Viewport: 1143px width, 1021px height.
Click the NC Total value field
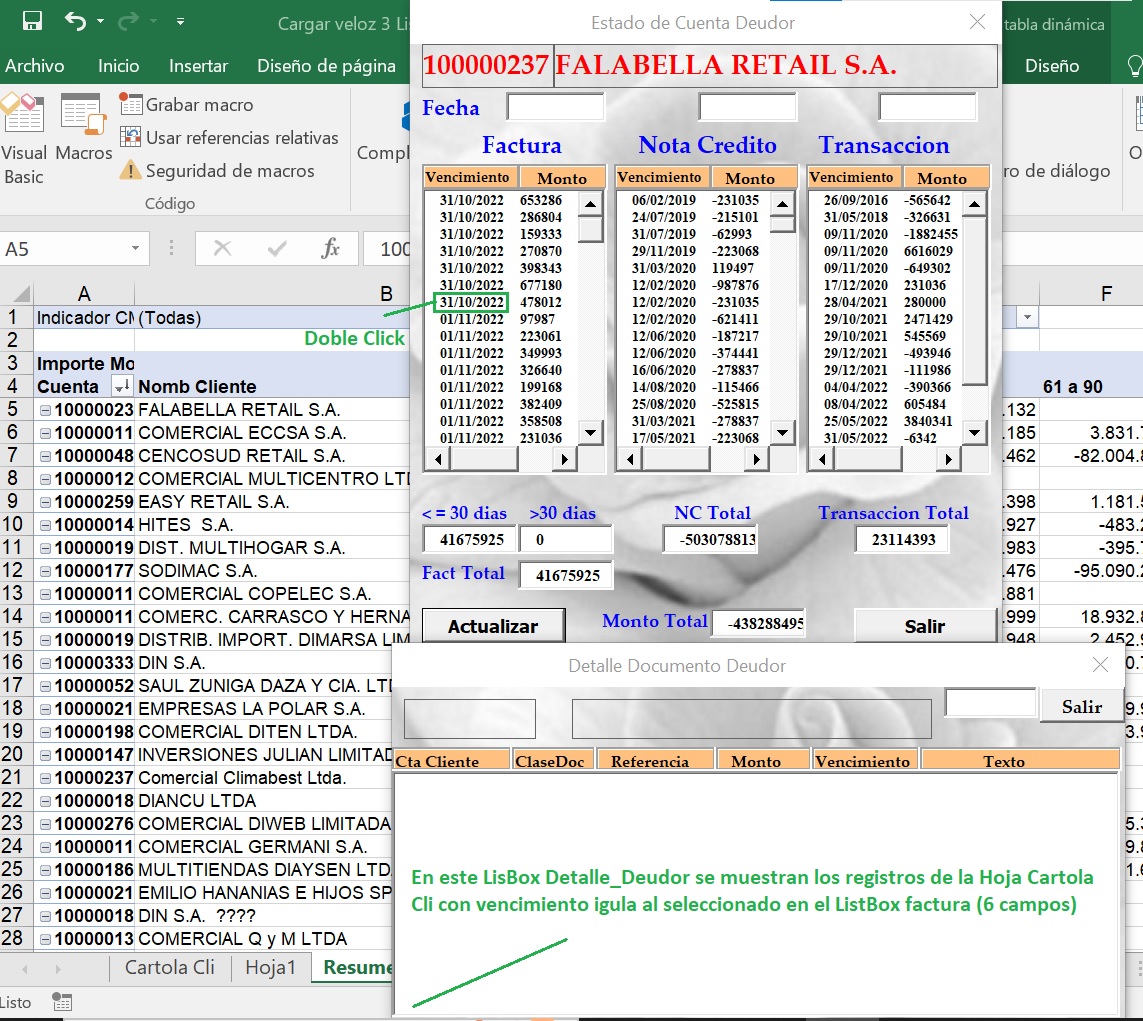coord(710,539)
